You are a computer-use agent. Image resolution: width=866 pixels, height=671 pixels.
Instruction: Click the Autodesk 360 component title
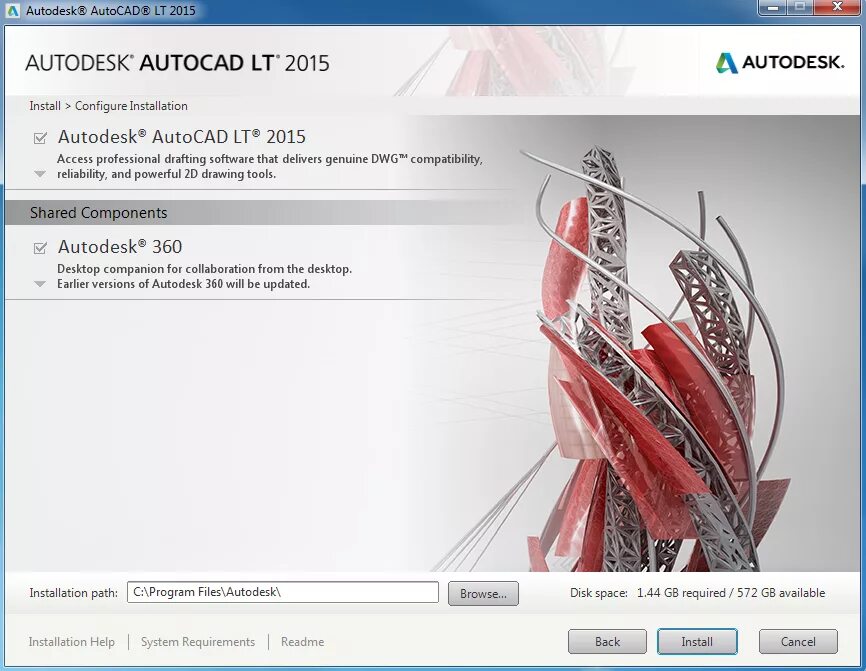click(120, 246)
